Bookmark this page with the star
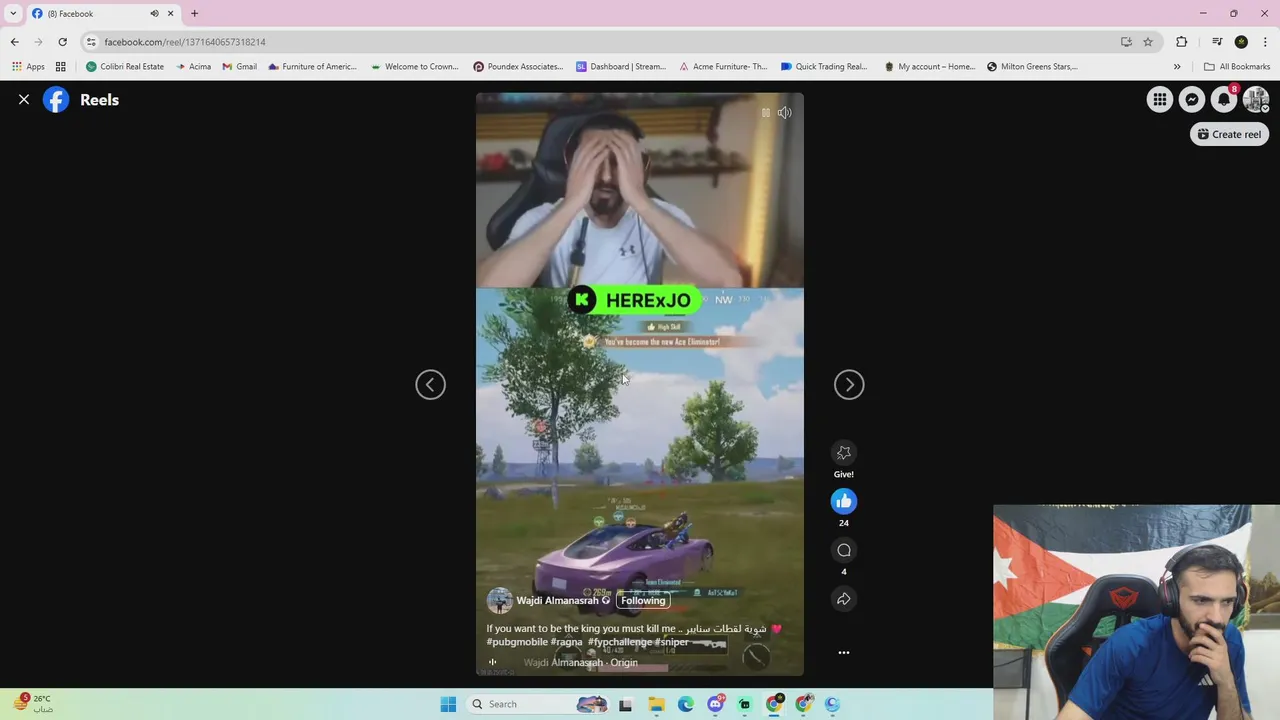Viewport: 1280px width, 720px height. click(x=1148, y=42)
